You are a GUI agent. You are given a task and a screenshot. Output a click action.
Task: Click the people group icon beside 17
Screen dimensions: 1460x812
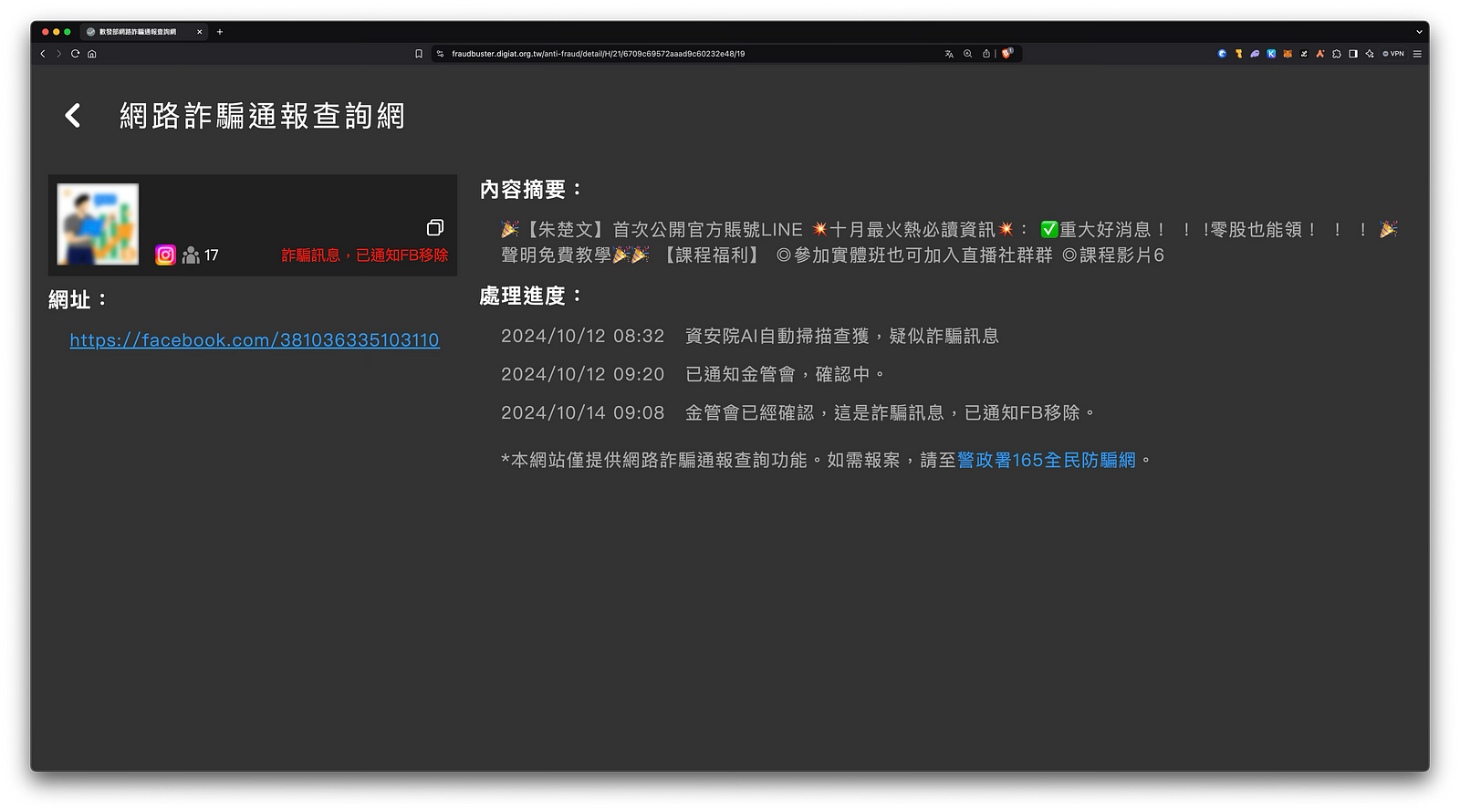coord(191,255)
